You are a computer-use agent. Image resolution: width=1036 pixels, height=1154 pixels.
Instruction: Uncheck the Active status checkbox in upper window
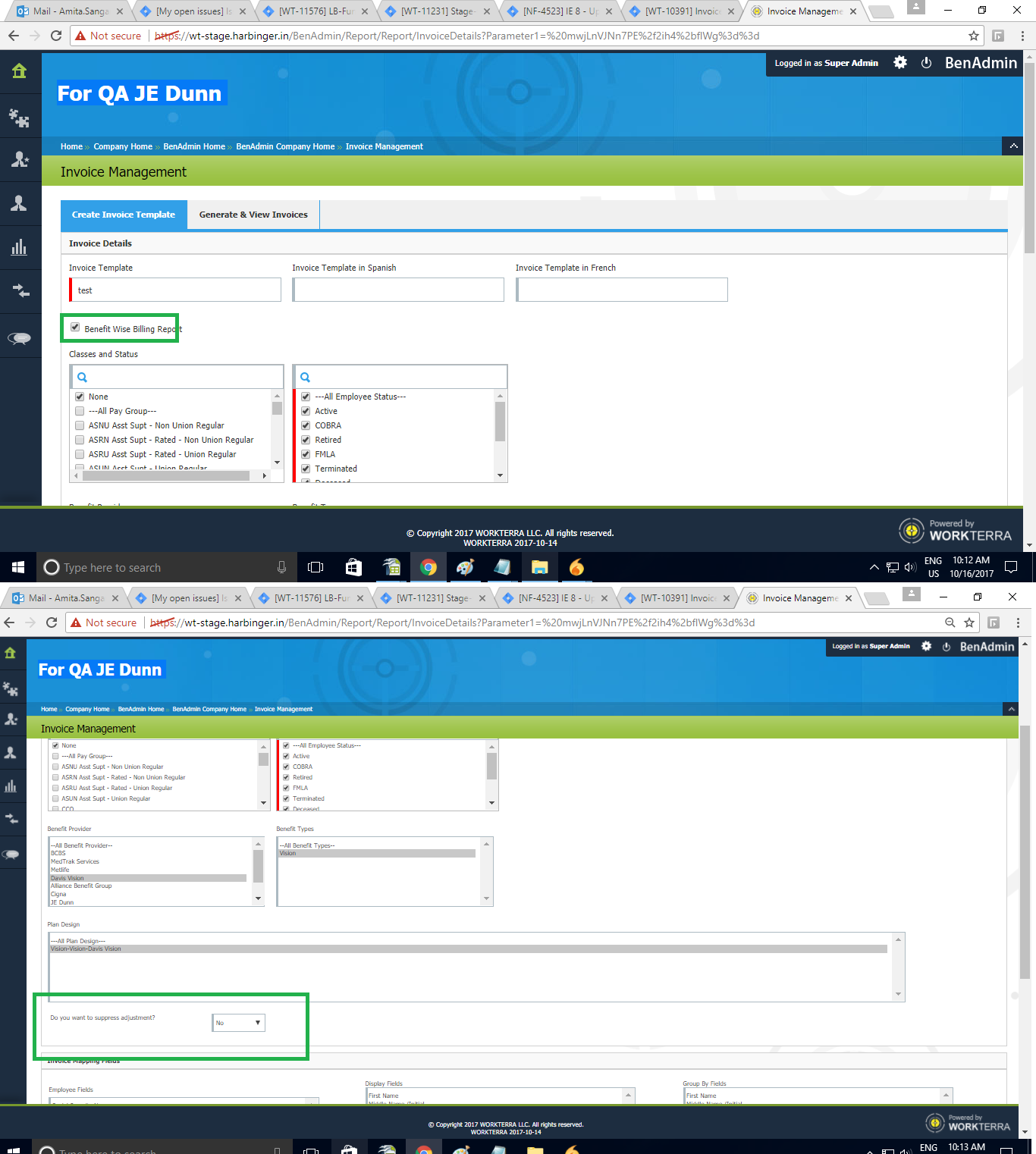pos(306,411)
